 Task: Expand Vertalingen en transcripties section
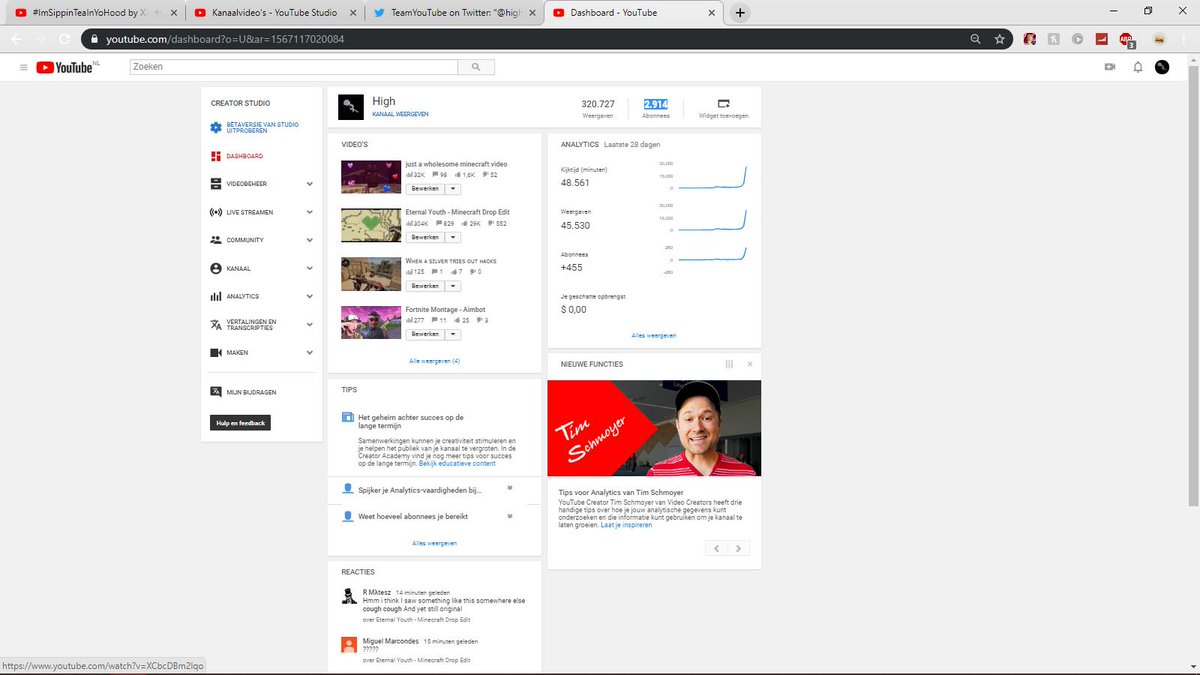coord(310,325)
